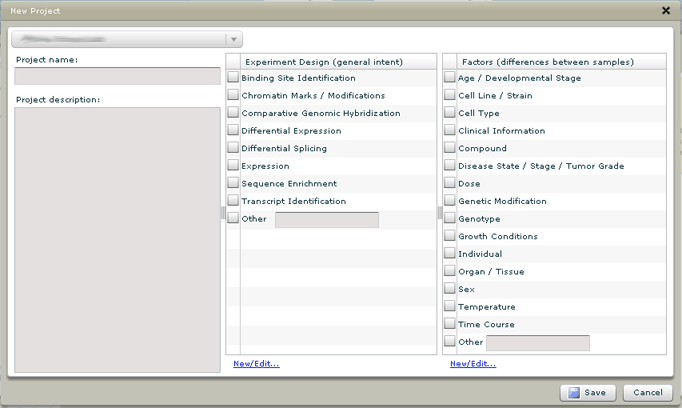This screenshot has height=408, width=682.
Task: Tick the Expression checkbox
Action: (233, 165)
